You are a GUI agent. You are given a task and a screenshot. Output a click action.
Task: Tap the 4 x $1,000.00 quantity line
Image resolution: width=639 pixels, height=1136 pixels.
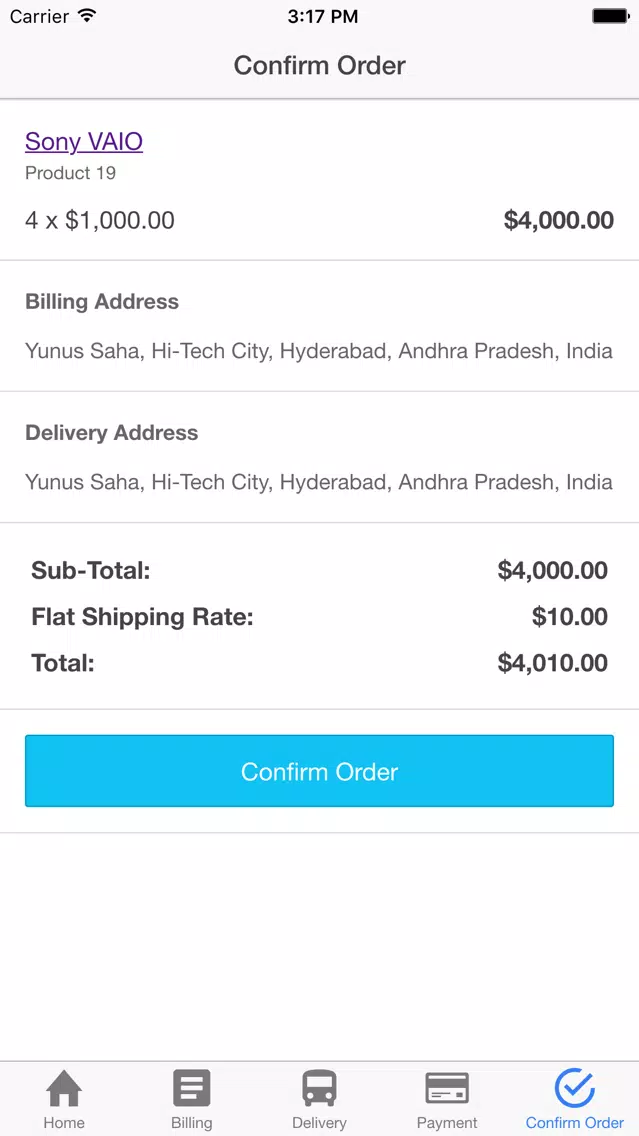click(x=100, y=220)
